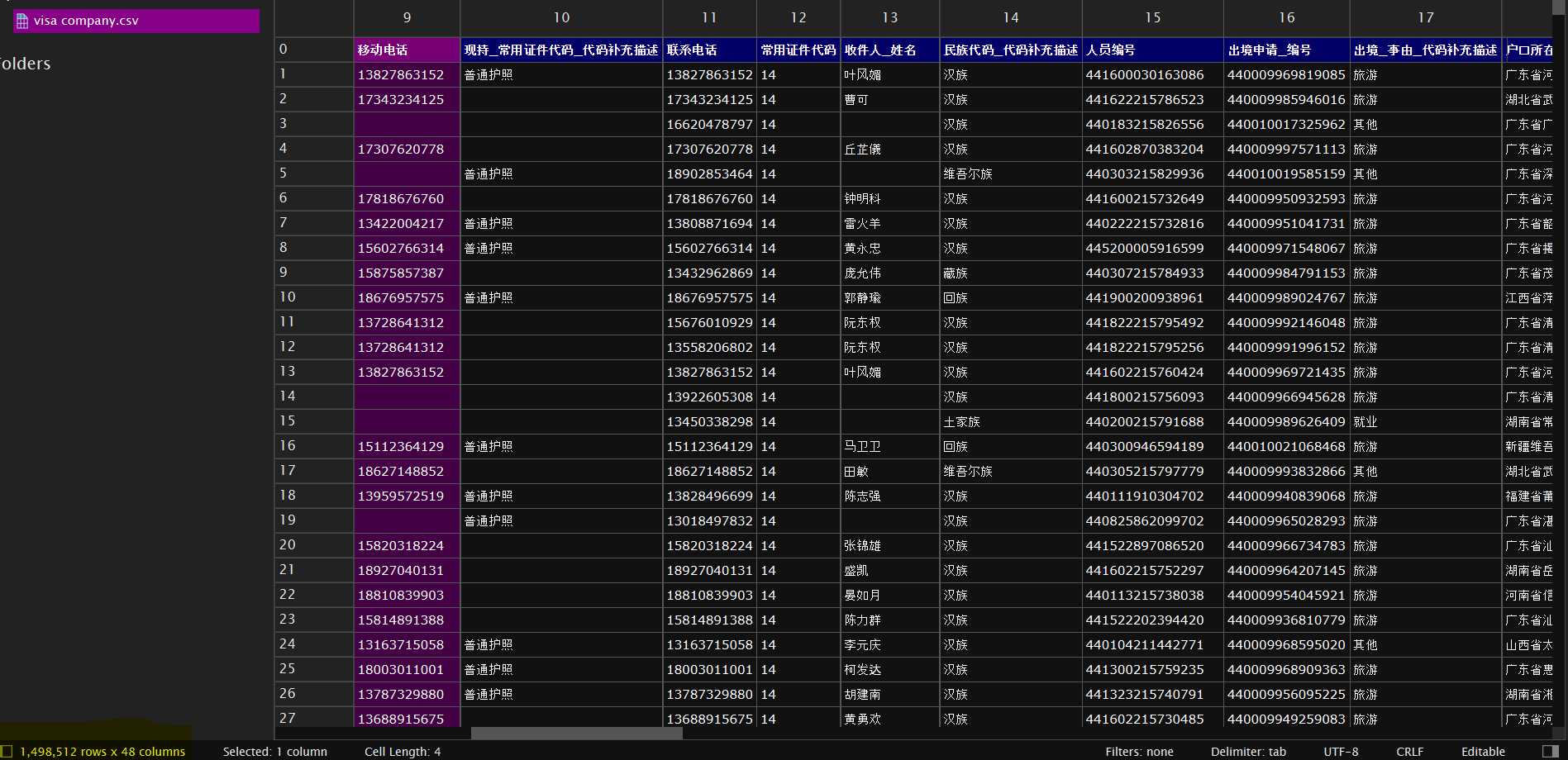Click cell 13432962869
The height and width of the screenshot is (760, 1568).
click(709, 273)
